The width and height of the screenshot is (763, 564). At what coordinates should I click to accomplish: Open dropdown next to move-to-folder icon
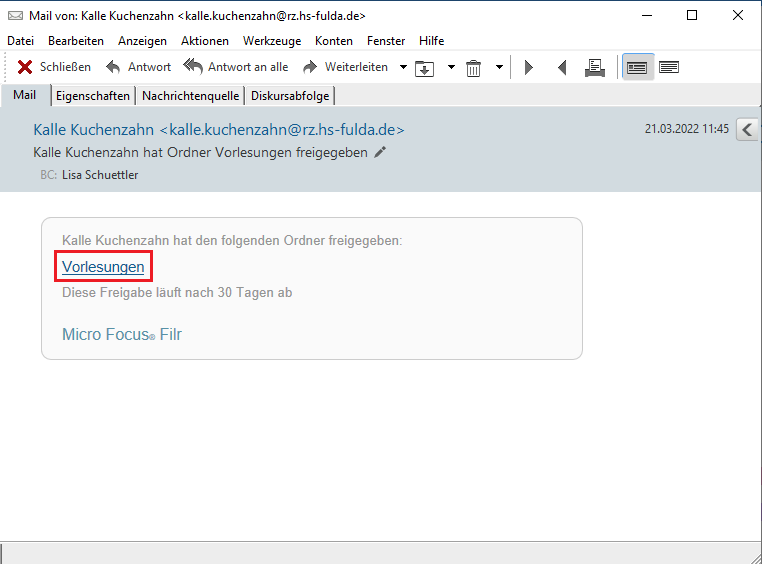[x=451, y=68]
